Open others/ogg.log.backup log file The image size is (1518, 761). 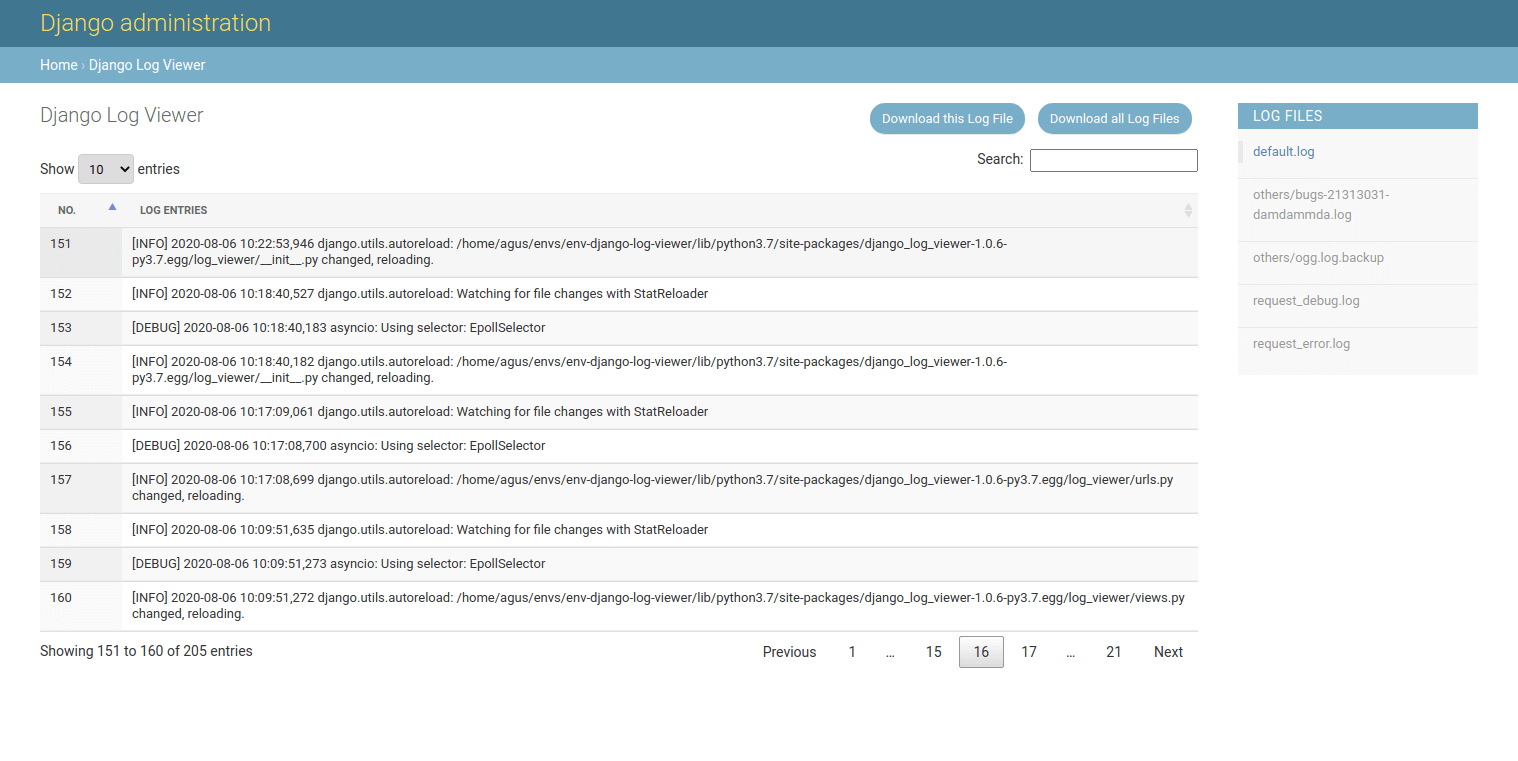click(1317, 258)
